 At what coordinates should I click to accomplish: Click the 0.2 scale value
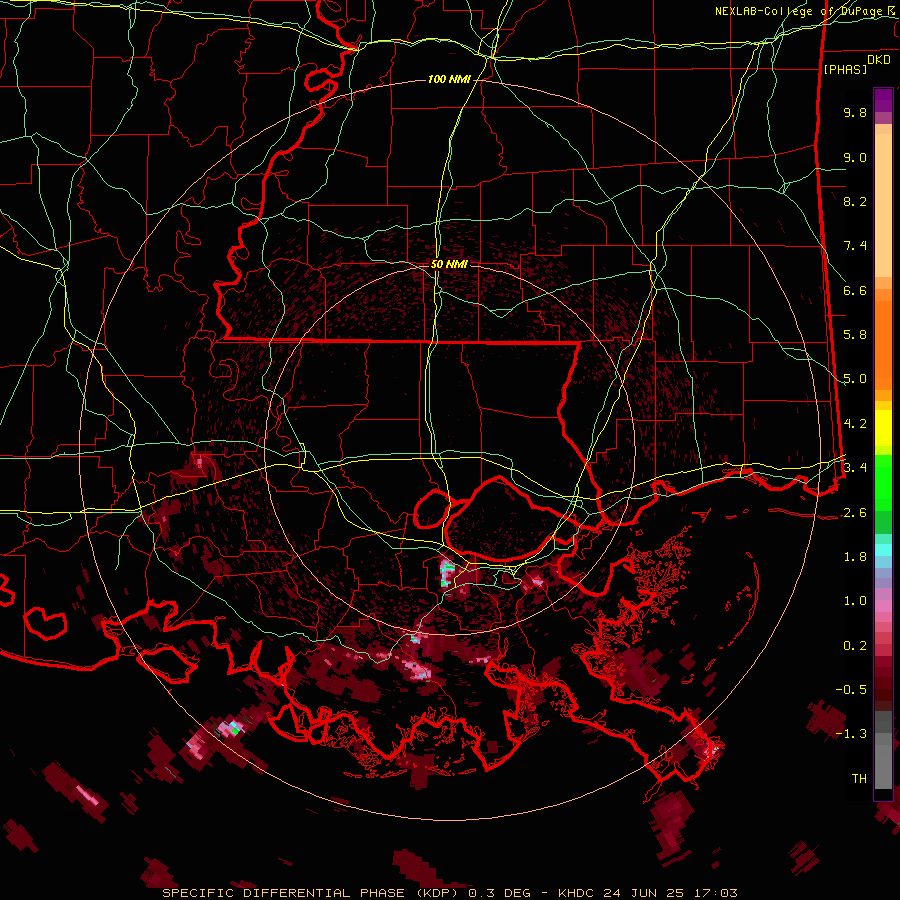[855, 646]
